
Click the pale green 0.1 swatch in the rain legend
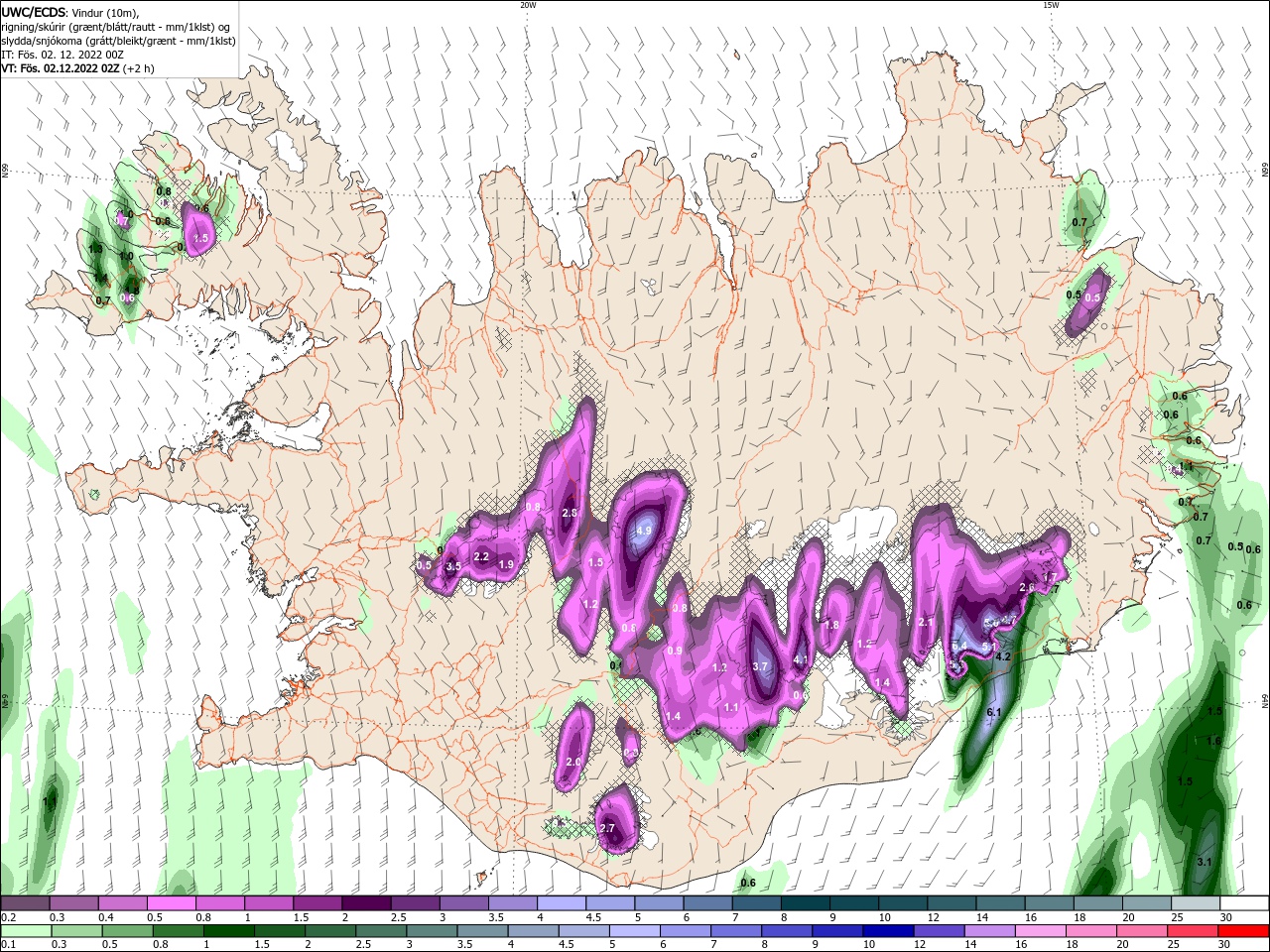tap(25, 931)
